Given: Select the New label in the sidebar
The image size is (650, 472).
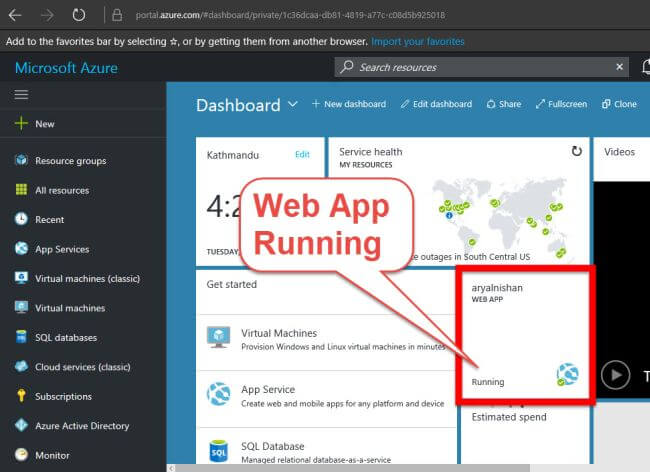Looking at the screenshot, I should tap(45, 124).
